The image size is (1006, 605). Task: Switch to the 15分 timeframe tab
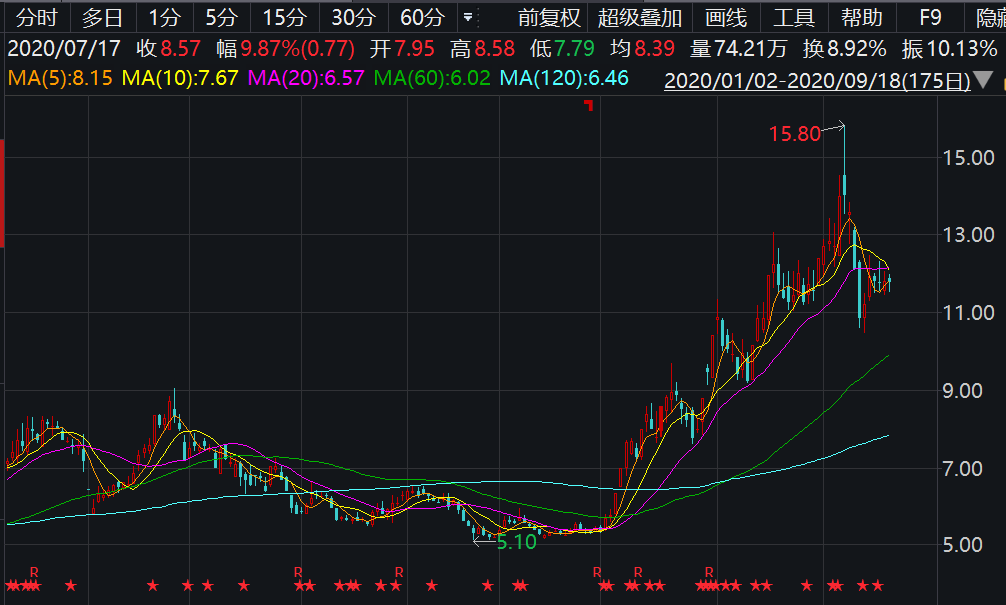coord(280,17)
